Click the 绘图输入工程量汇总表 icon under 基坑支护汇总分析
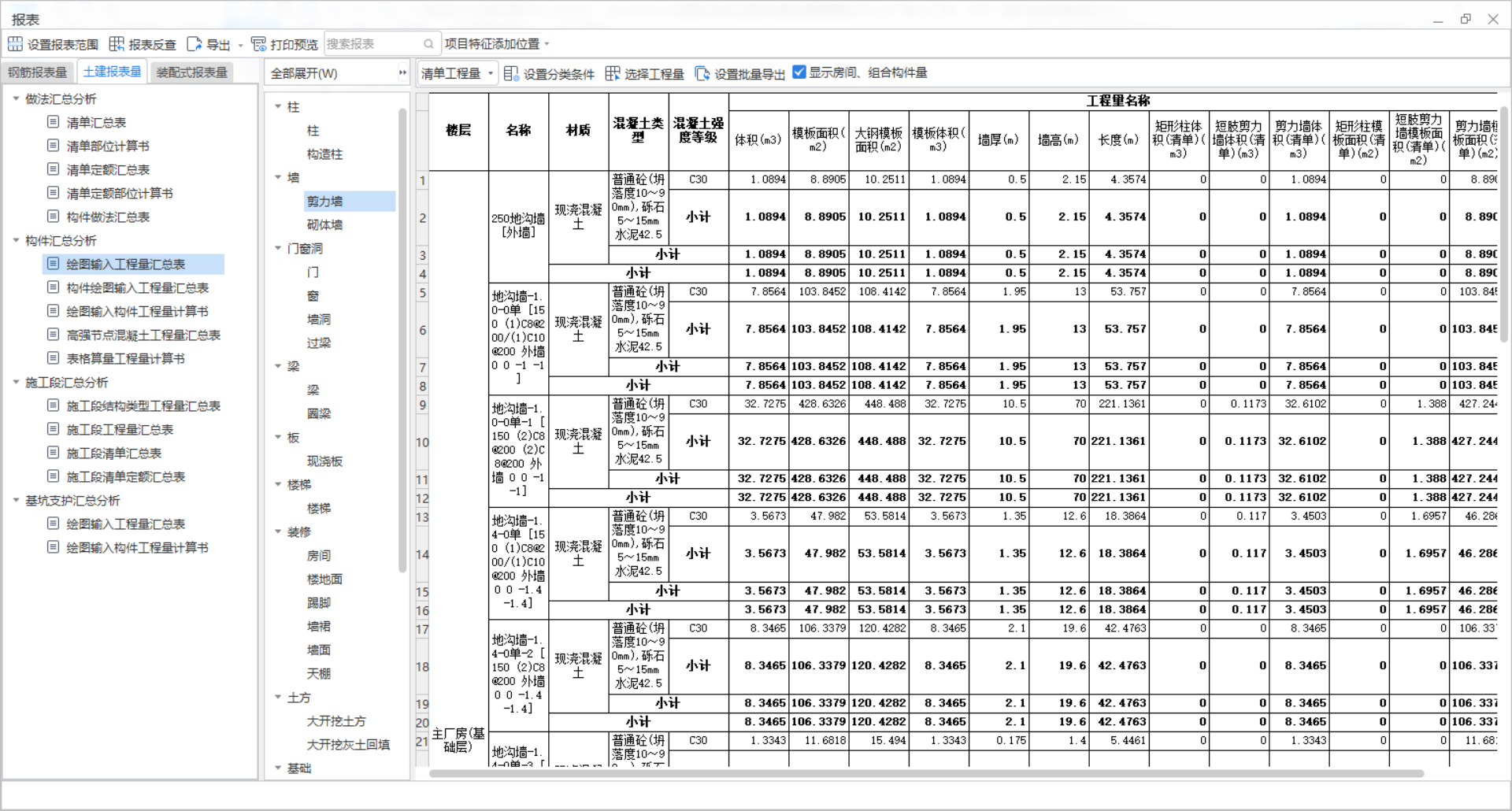Screen dimensions: 1512x811 (54, 524)
